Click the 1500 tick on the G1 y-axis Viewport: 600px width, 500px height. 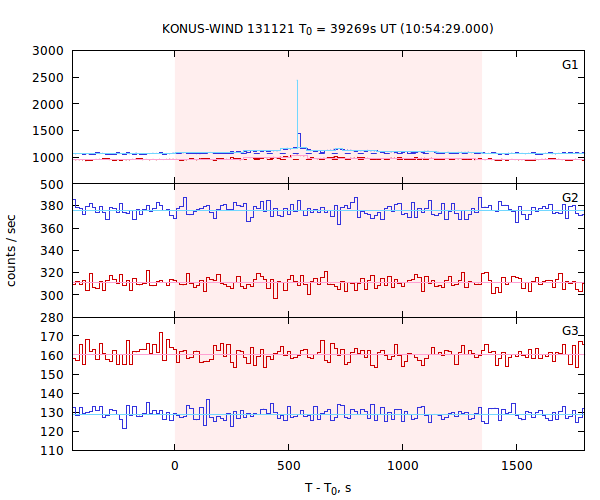tap(48, 131)
